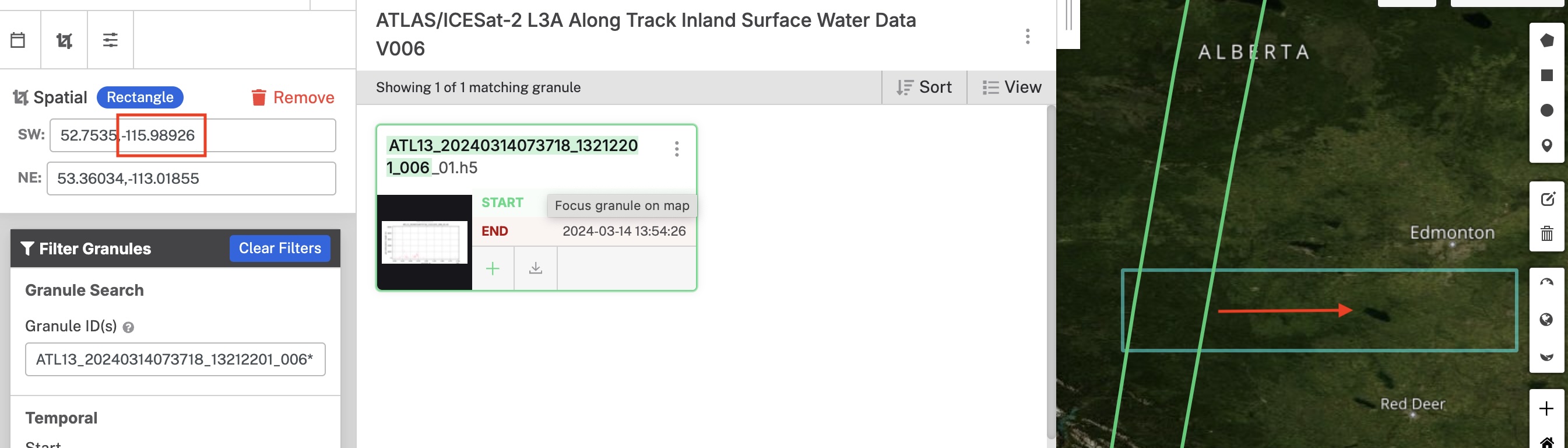This screenshot has height=448, width=1568.
Task: Click the trash delete-shapes icon on map
Action: [1546, 233]
